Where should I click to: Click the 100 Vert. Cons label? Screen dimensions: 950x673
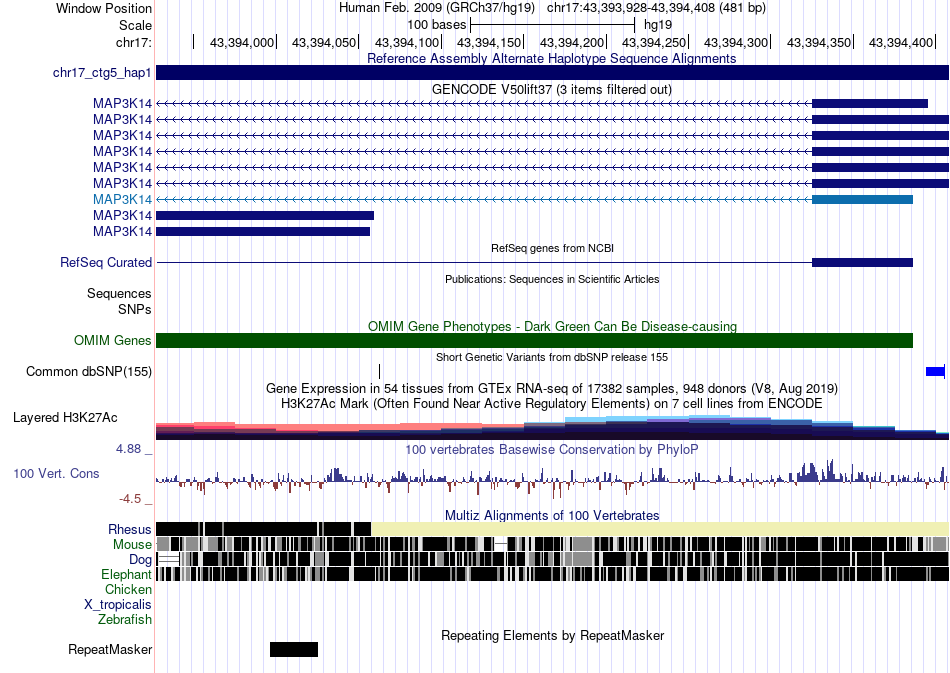click(x=56, y=474)
